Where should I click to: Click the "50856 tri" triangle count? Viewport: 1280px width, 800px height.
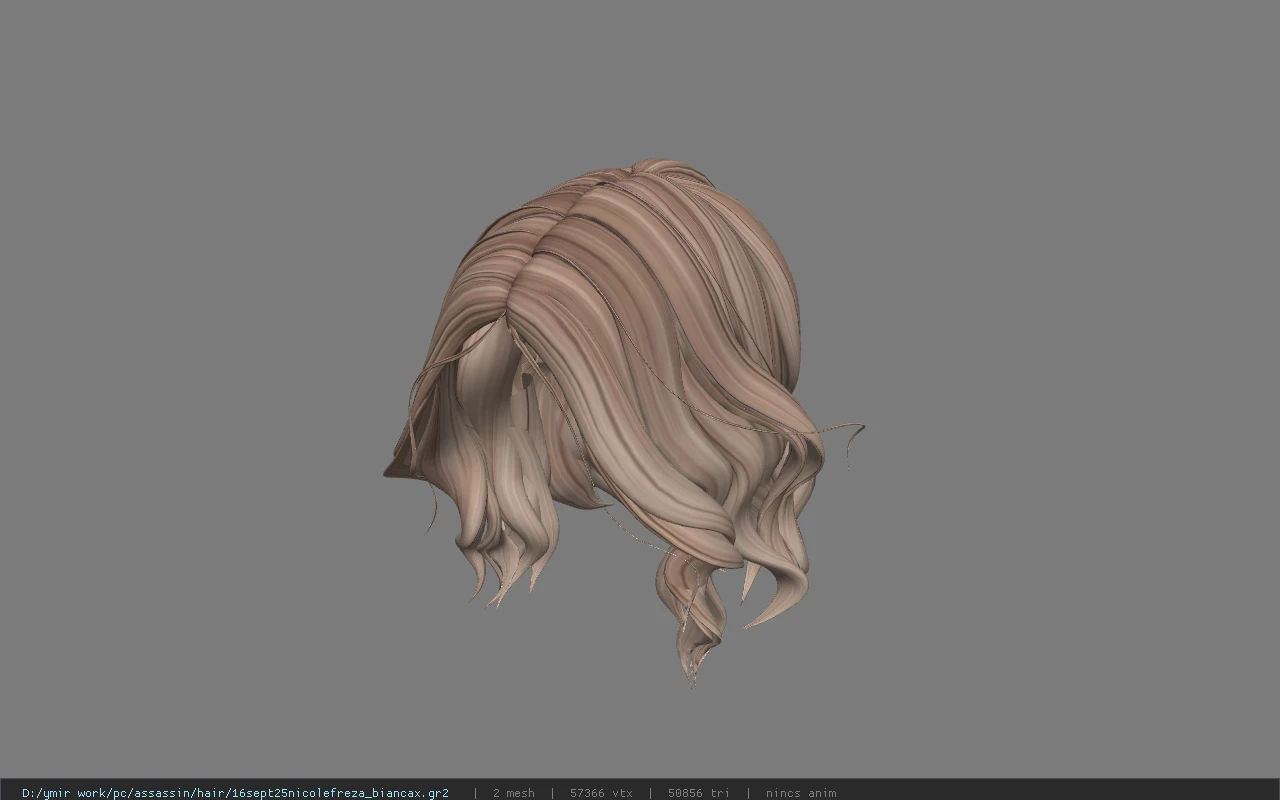coord(698,793)
